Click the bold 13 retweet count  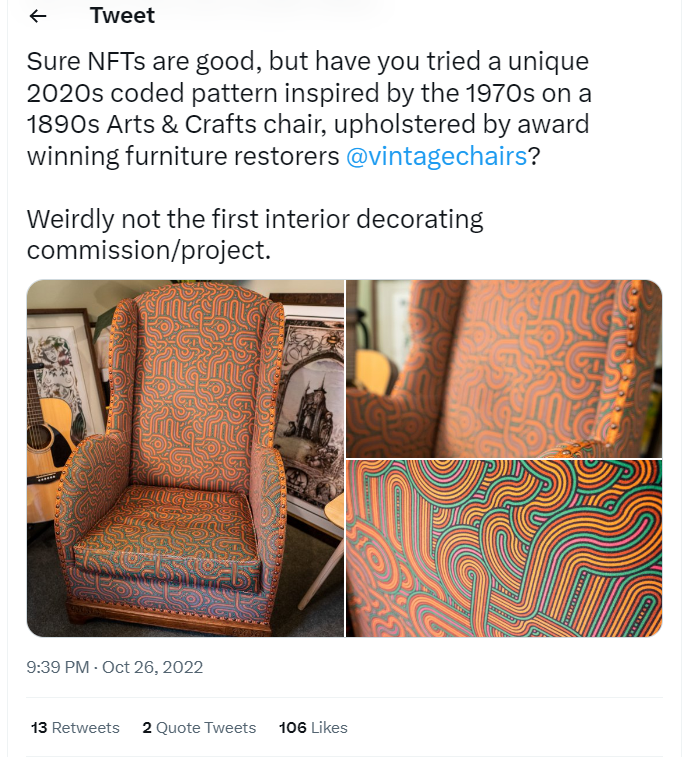pyautogui.click(x=39, y=728)
